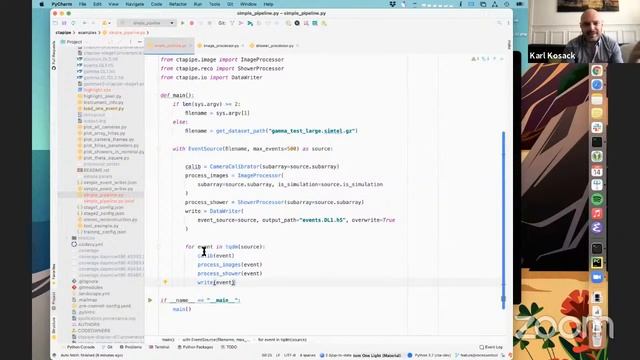The image size is (640, 360).
Task: Click Karl Kosack video thumbnail
Action: [584, 31]
